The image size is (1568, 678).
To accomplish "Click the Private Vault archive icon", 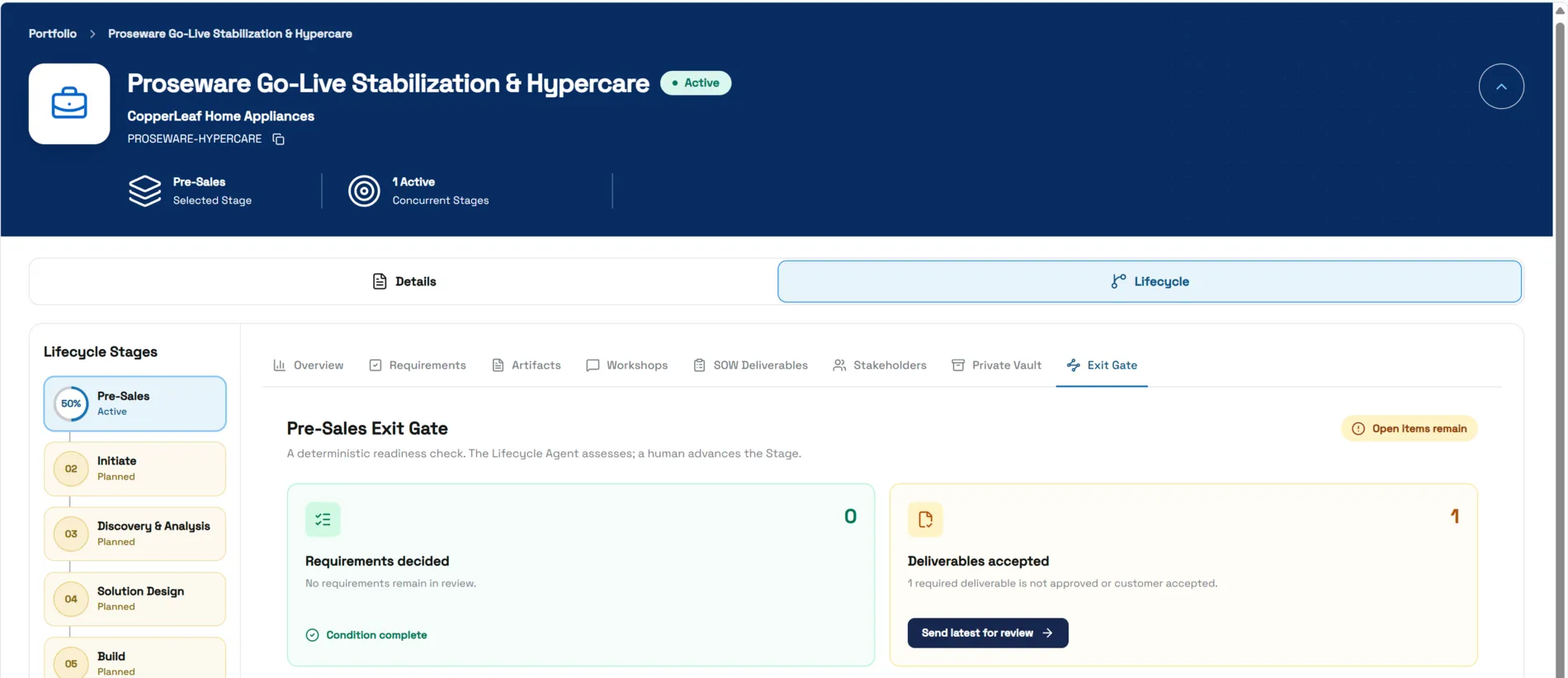I will pos(958,365).
